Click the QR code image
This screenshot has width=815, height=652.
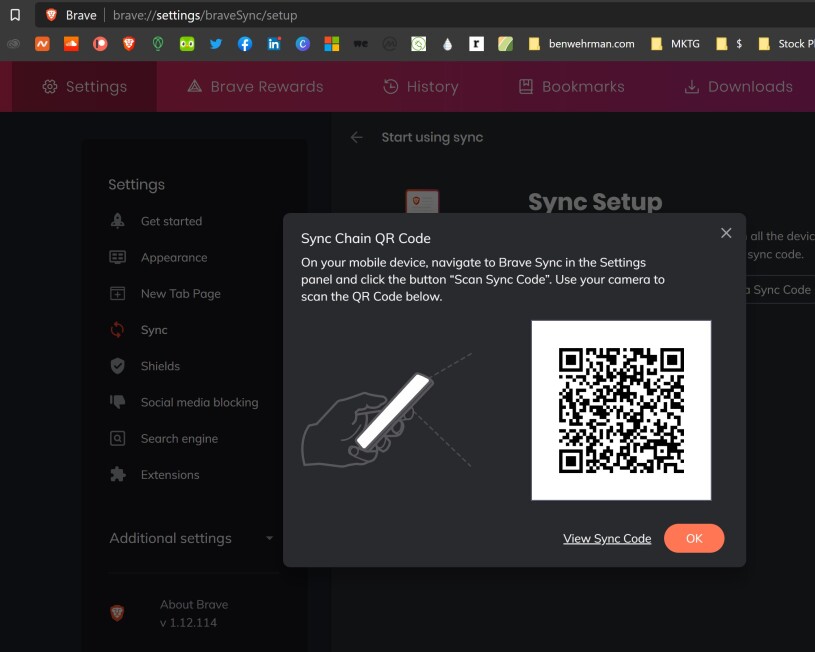(x=621, y=410)
